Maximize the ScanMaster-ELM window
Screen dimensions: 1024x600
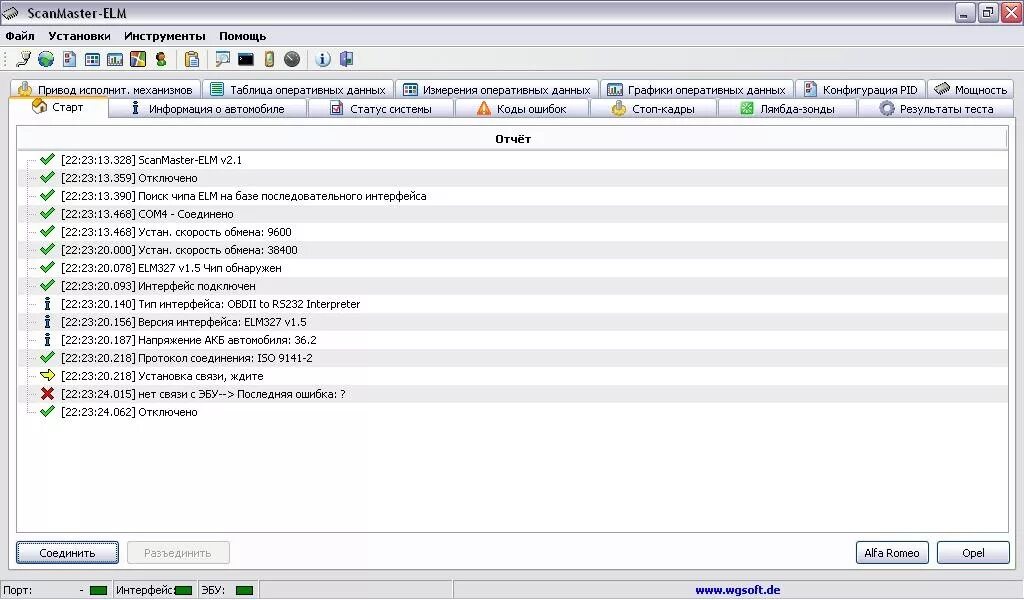[987, 12]
